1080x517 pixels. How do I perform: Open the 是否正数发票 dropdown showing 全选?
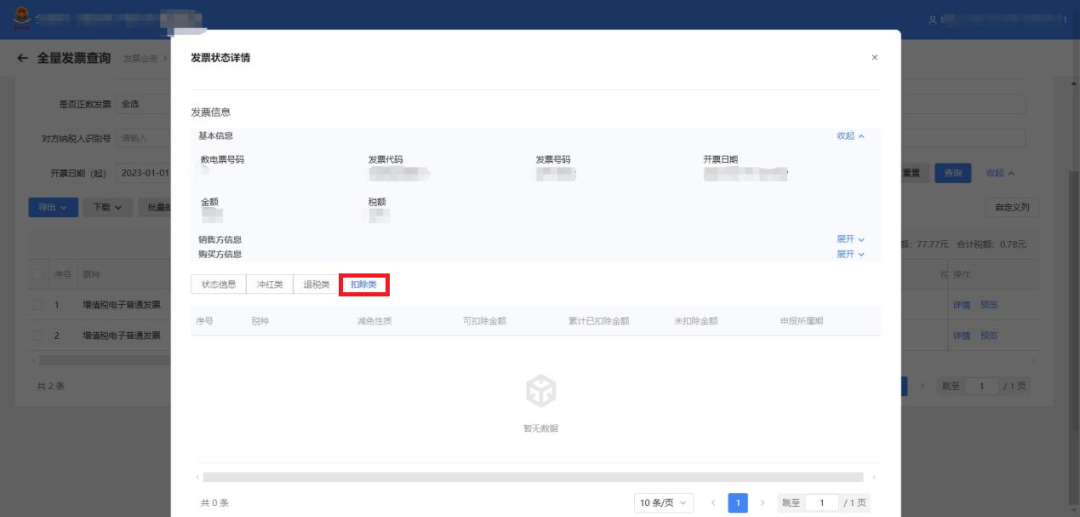143,104
